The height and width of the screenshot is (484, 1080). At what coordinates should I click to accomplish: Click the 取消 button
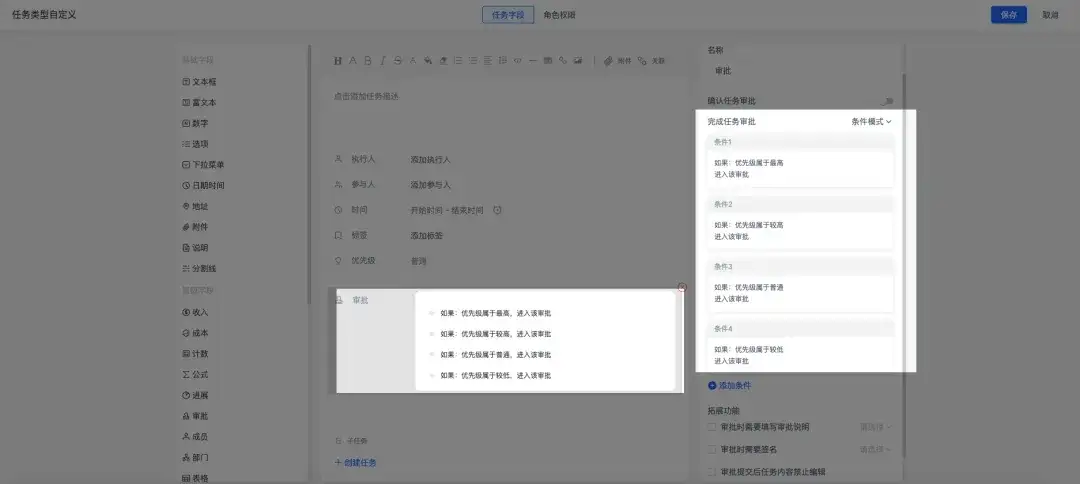pyautogui.click(x=1050, y=15)
